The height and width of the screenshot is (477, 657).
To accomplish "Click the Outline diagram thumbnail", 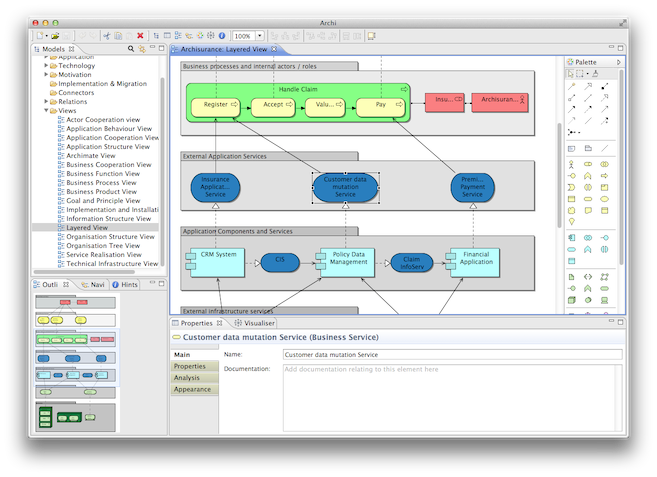I will click(76, 363).
